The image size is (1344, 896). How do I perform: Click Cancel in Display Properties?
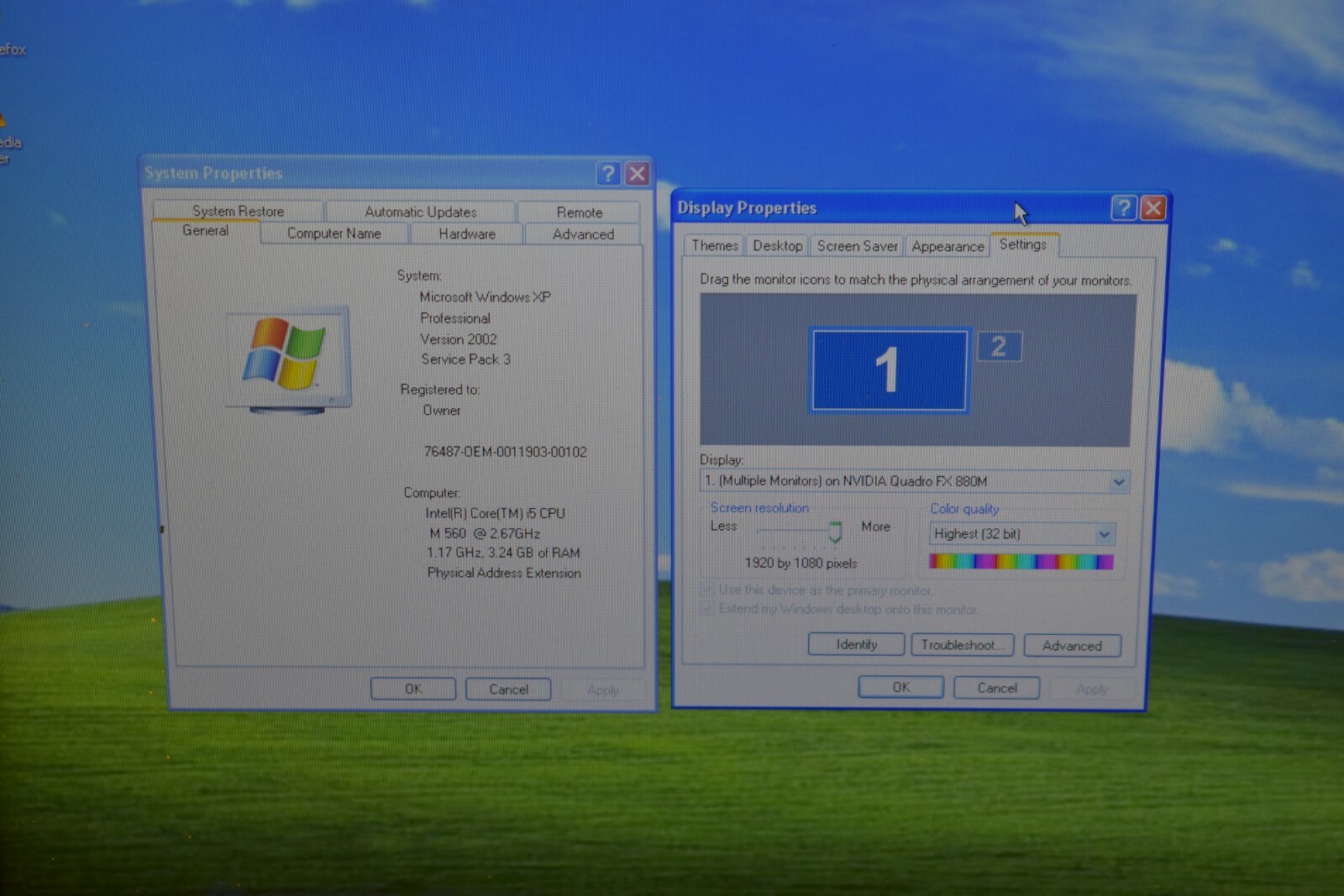click(997, 688)
